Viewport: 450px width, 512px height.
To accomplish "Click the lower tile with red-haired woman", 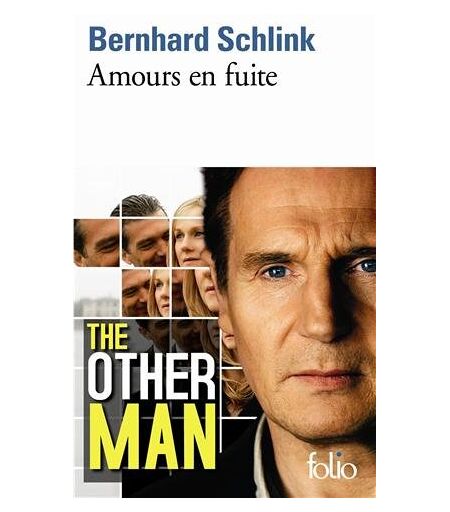I will tap(159, 293).
